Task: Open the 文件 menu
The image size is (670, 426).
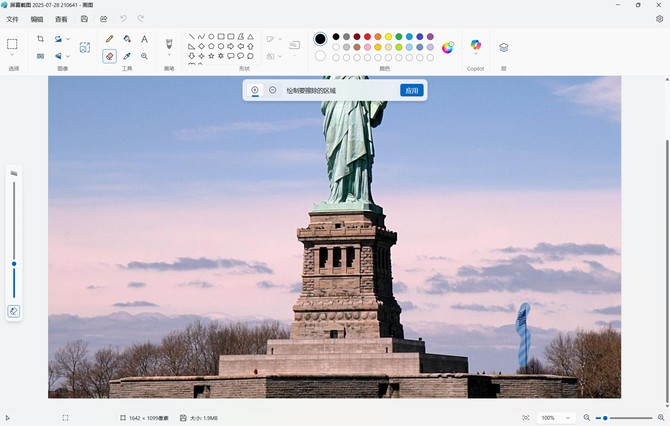Action: coord(12,19)
